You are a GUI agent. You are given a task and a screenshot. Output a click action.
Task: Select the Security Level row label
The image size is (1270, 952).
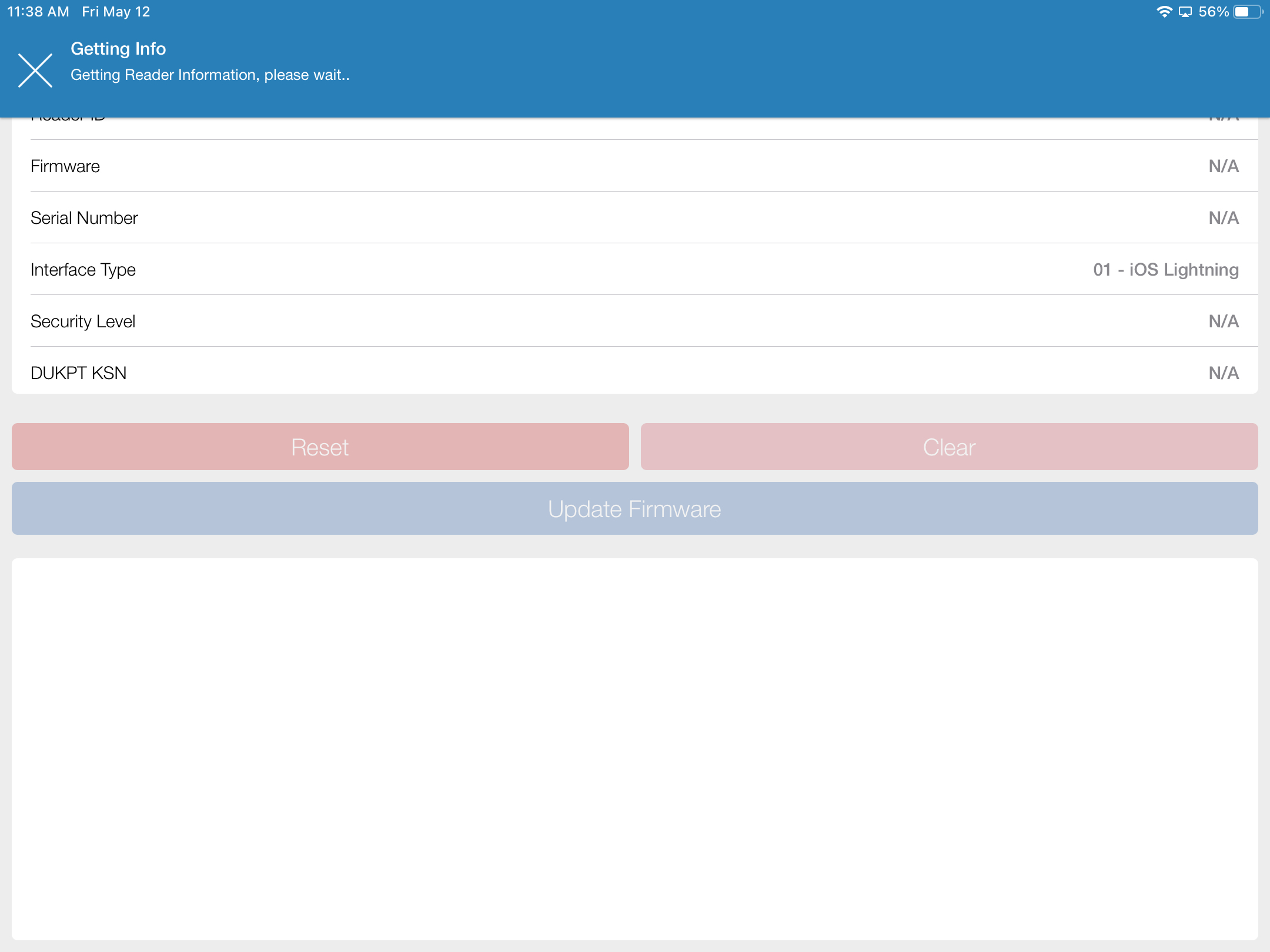[83, 321]
